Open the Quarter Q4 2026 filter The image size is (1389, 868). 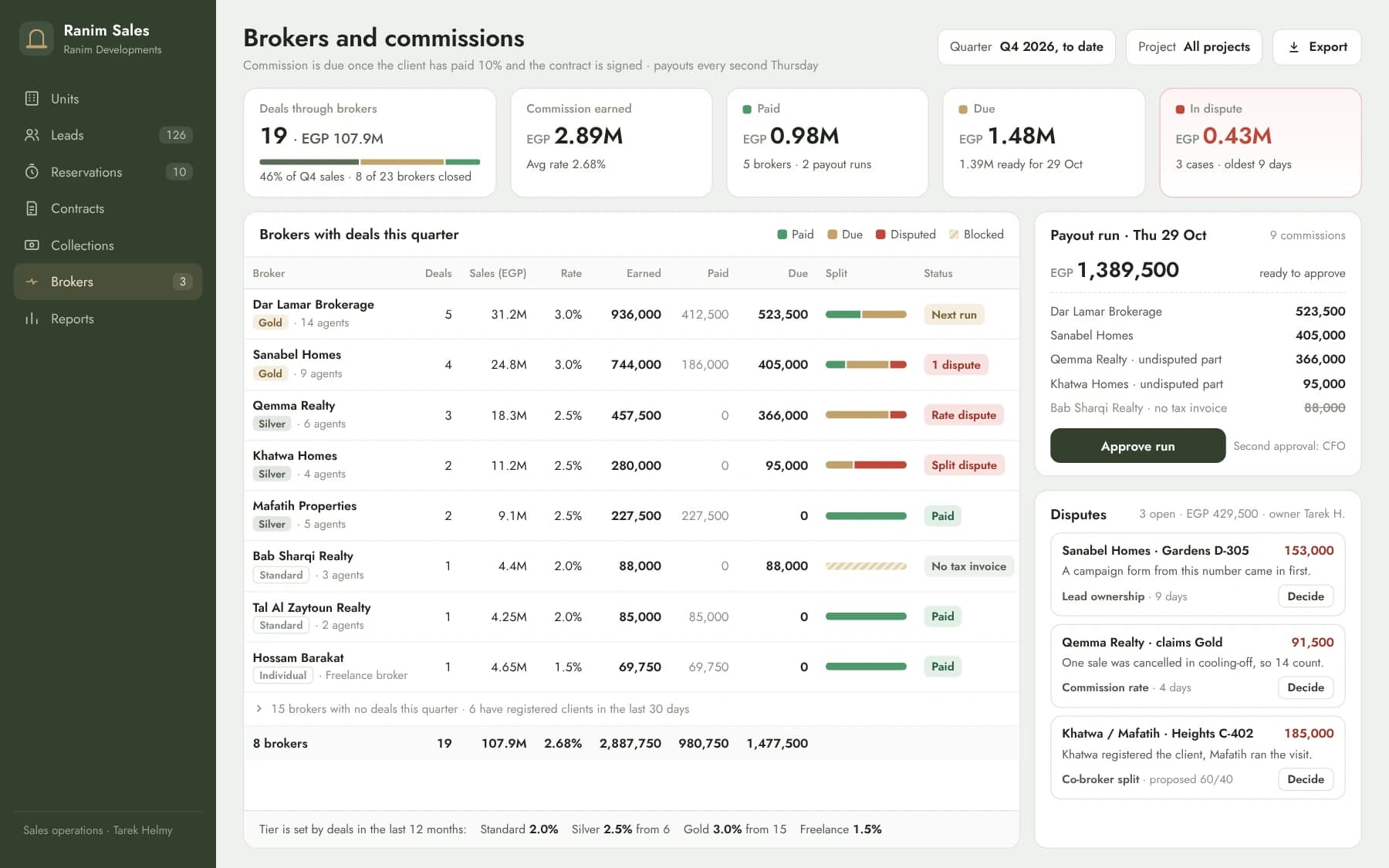(1026, 47)
